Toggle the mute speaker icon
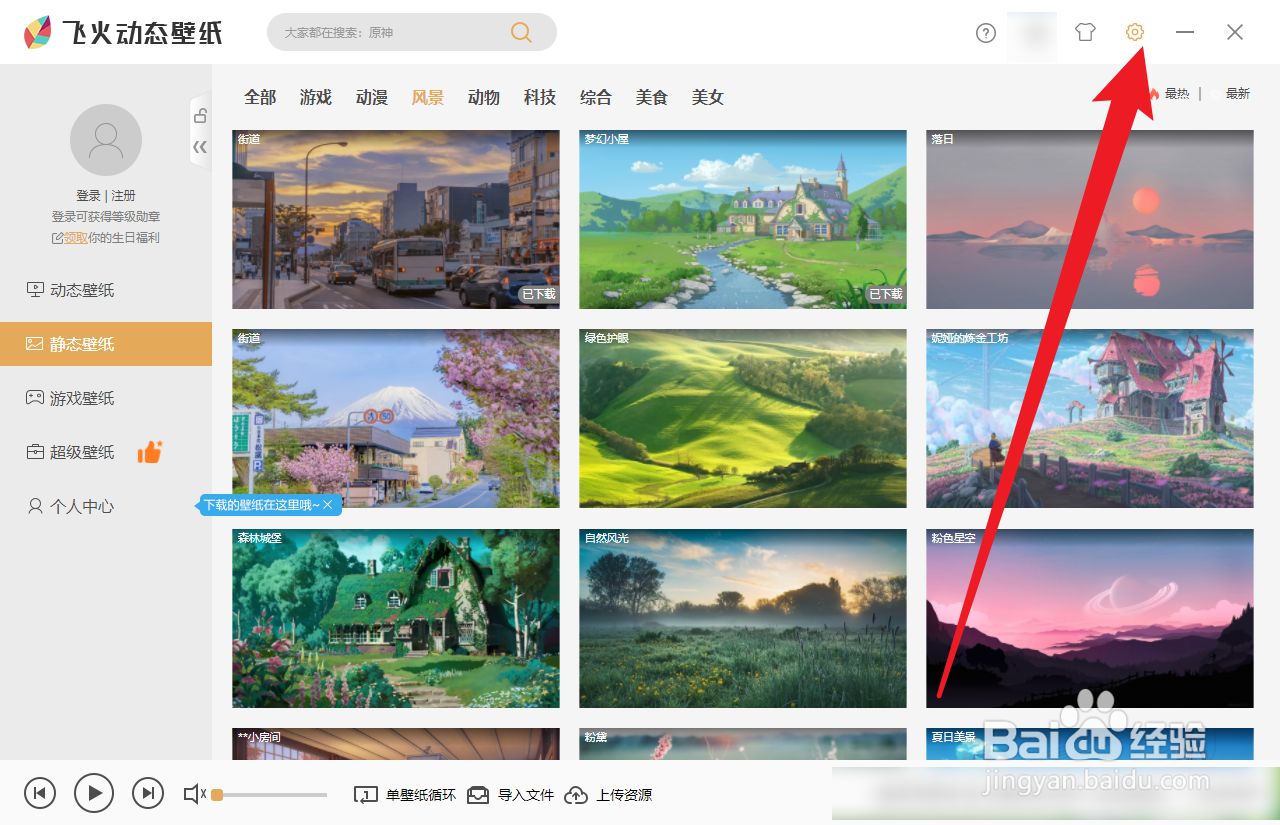The width and height of the screenshot is (1280, 825). [x=194, y=795]
